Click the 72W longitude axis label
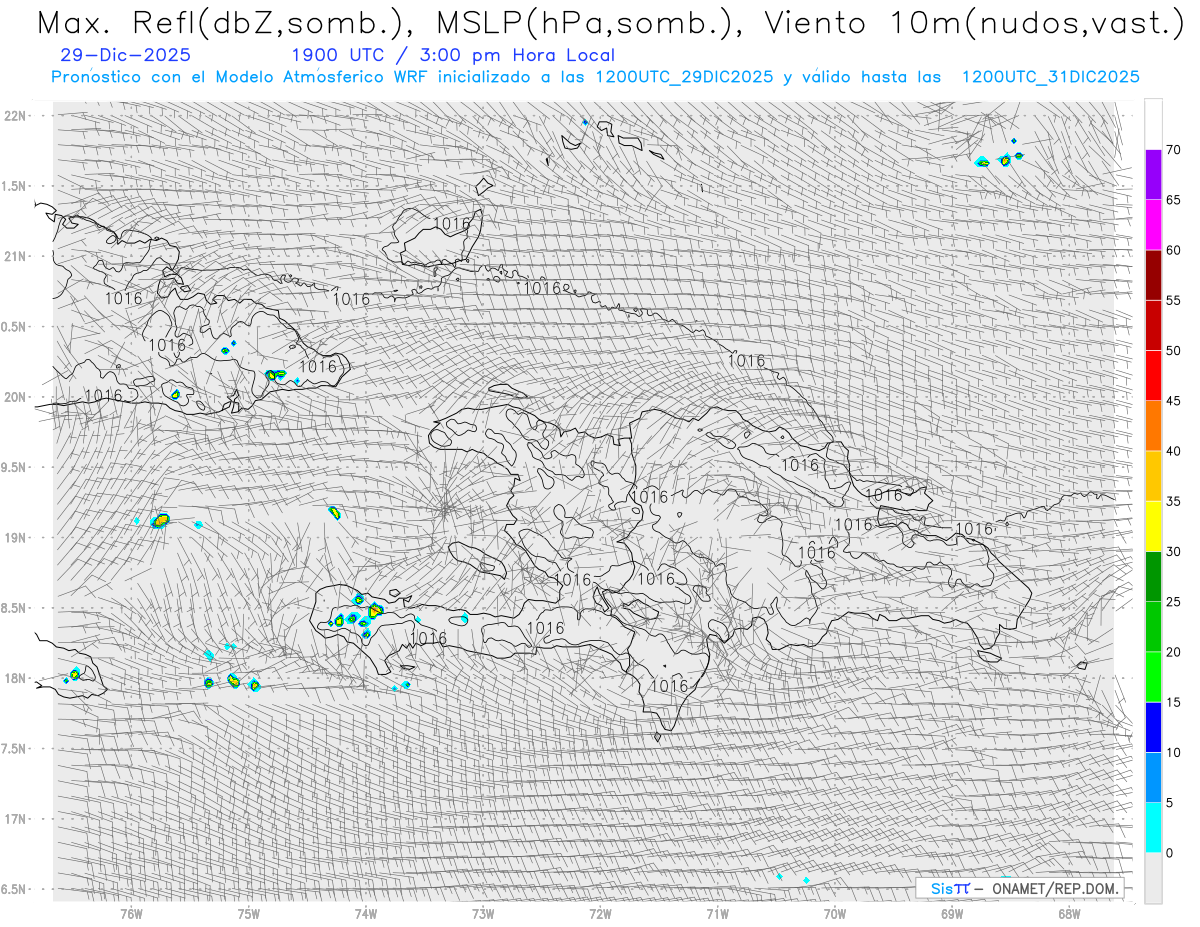The image size is (1200, 927). (600, 913)
